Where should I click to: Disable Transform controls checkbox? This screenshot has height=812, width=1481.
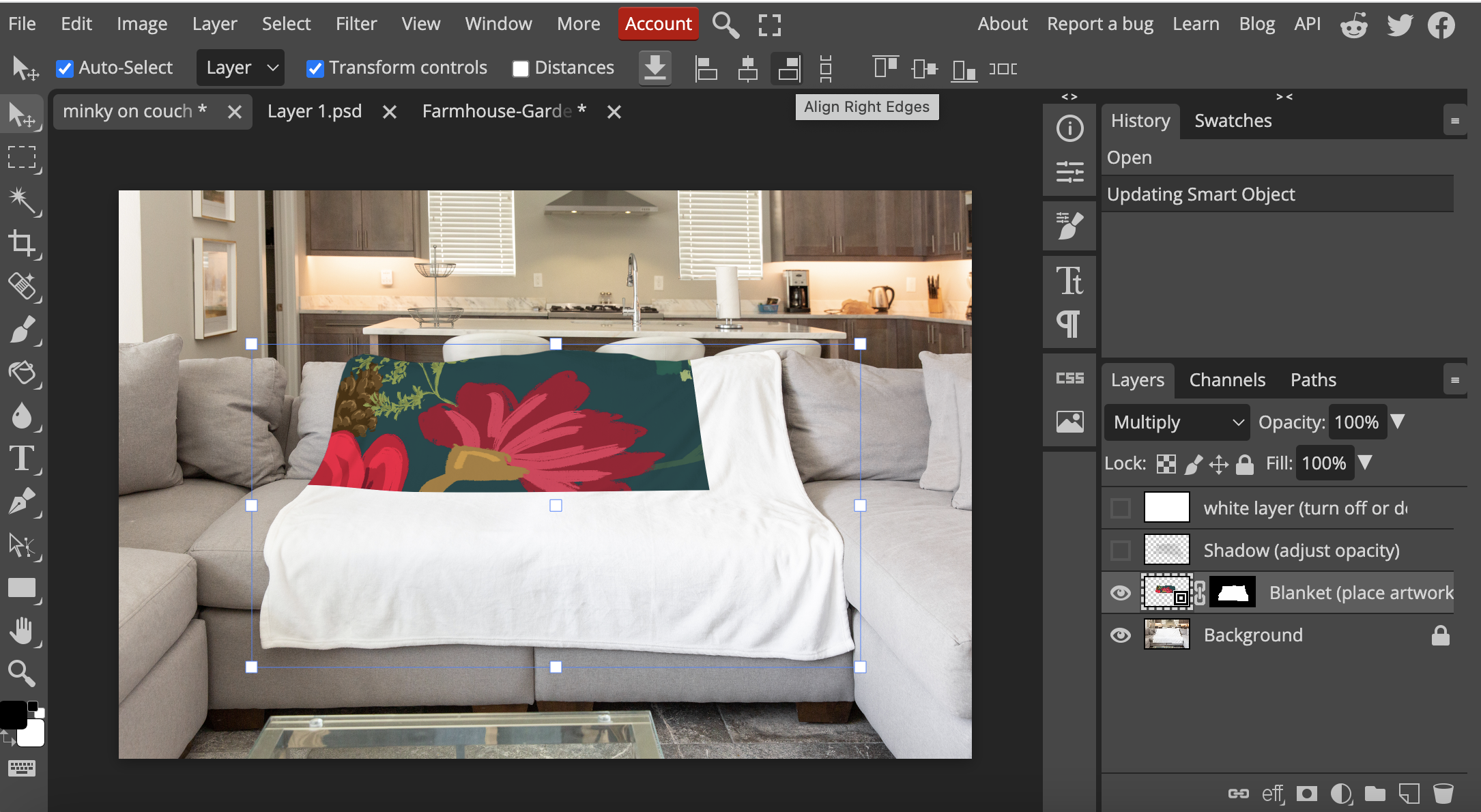click(315, 69)
